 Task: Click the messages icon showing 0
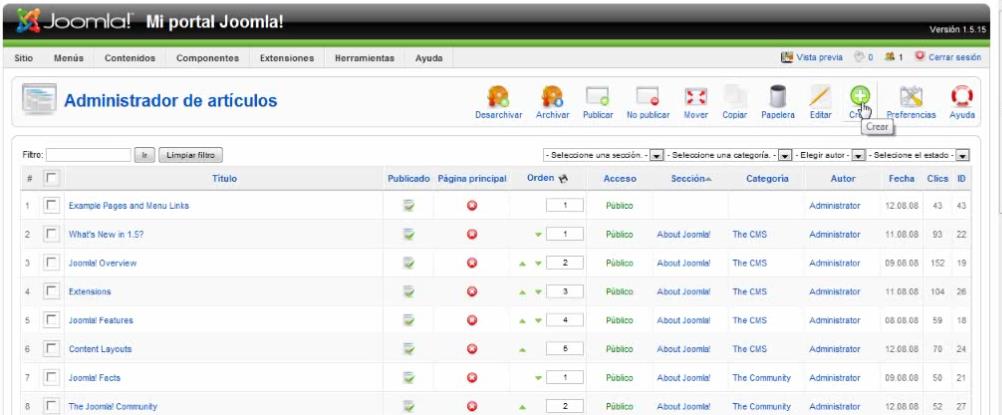tap(859, 57)
